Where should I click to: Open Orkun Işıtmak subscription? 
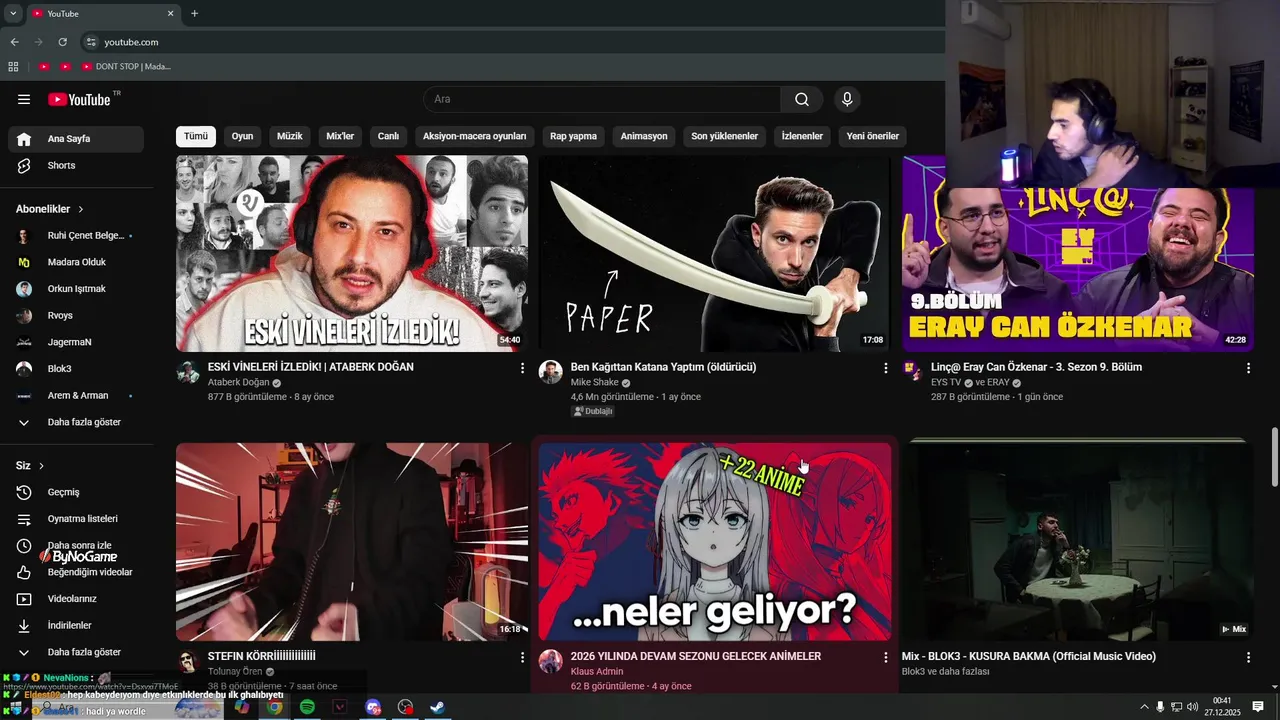(76, 289)
